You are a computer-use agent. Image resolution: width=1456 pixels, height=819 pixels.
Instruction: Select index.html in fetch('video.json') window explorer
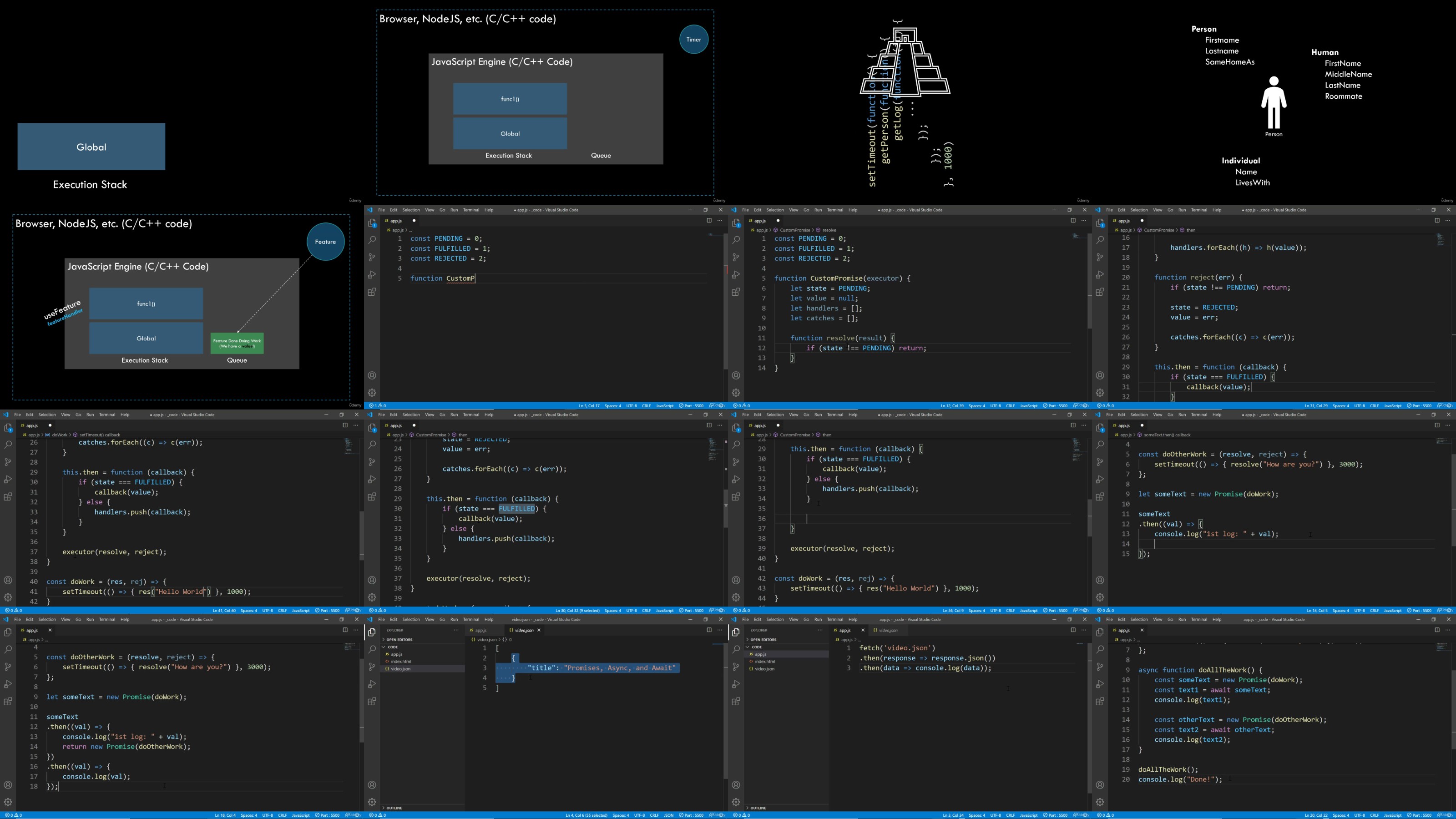765,661
